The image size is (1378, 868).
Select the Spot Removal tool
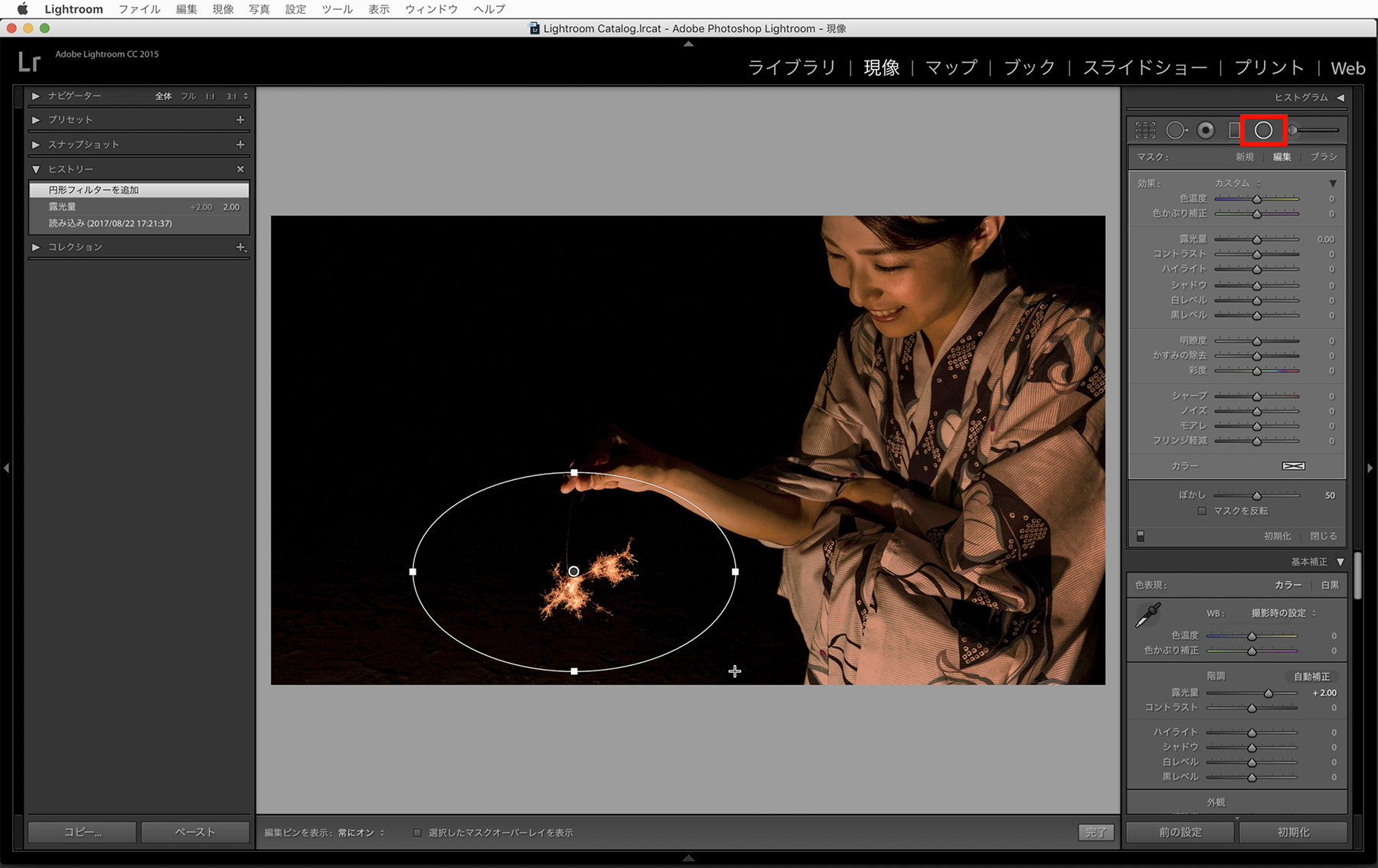coord(1177,130)
